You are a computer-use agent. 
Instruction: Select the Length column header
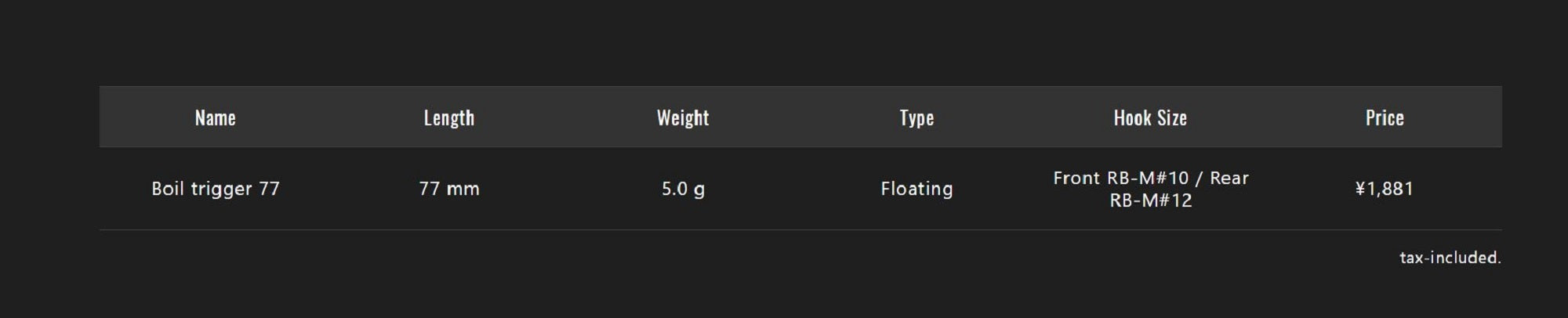(448, 117)
